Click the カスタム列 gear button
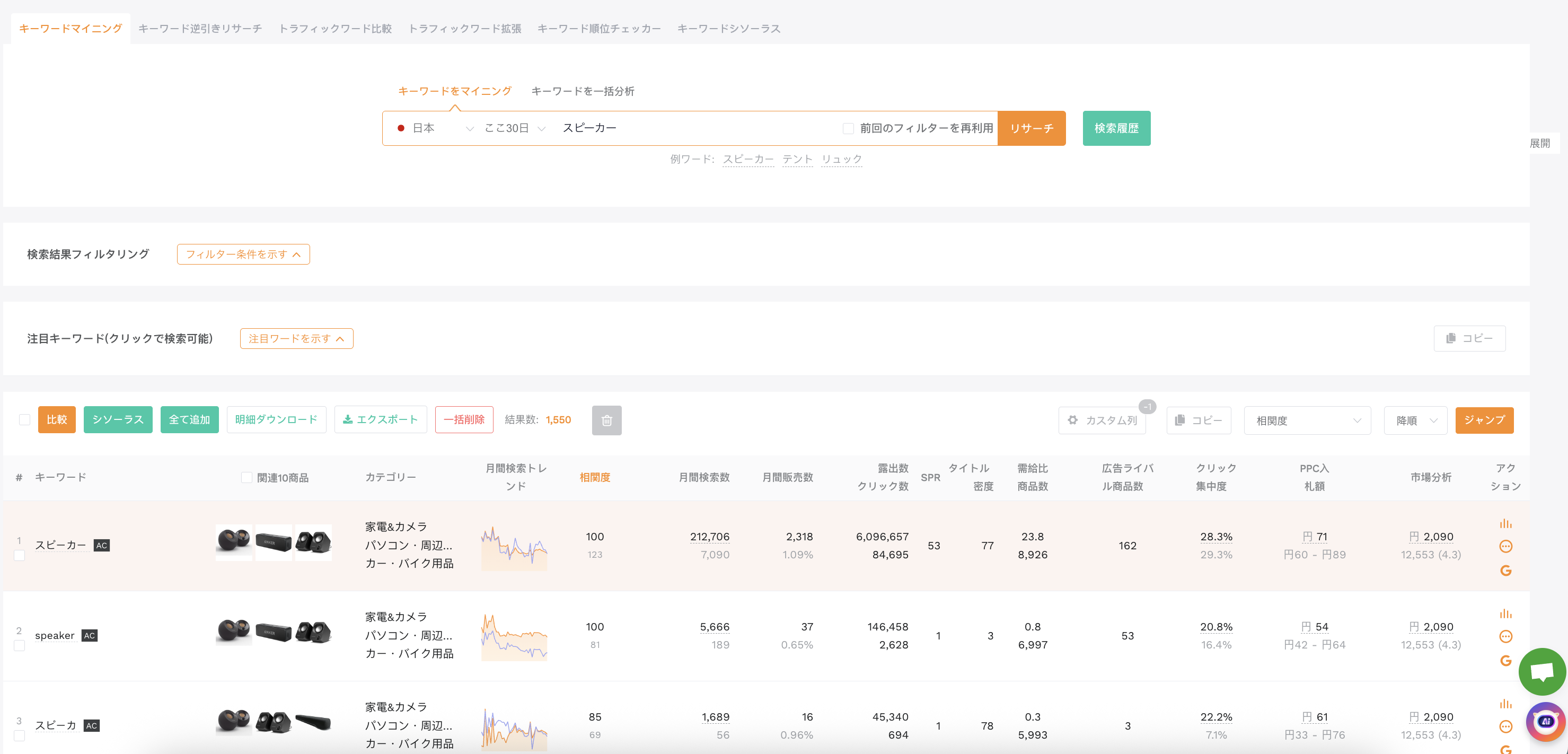The height and width of the screenshot is (754, 1568). click(1102, 420)
